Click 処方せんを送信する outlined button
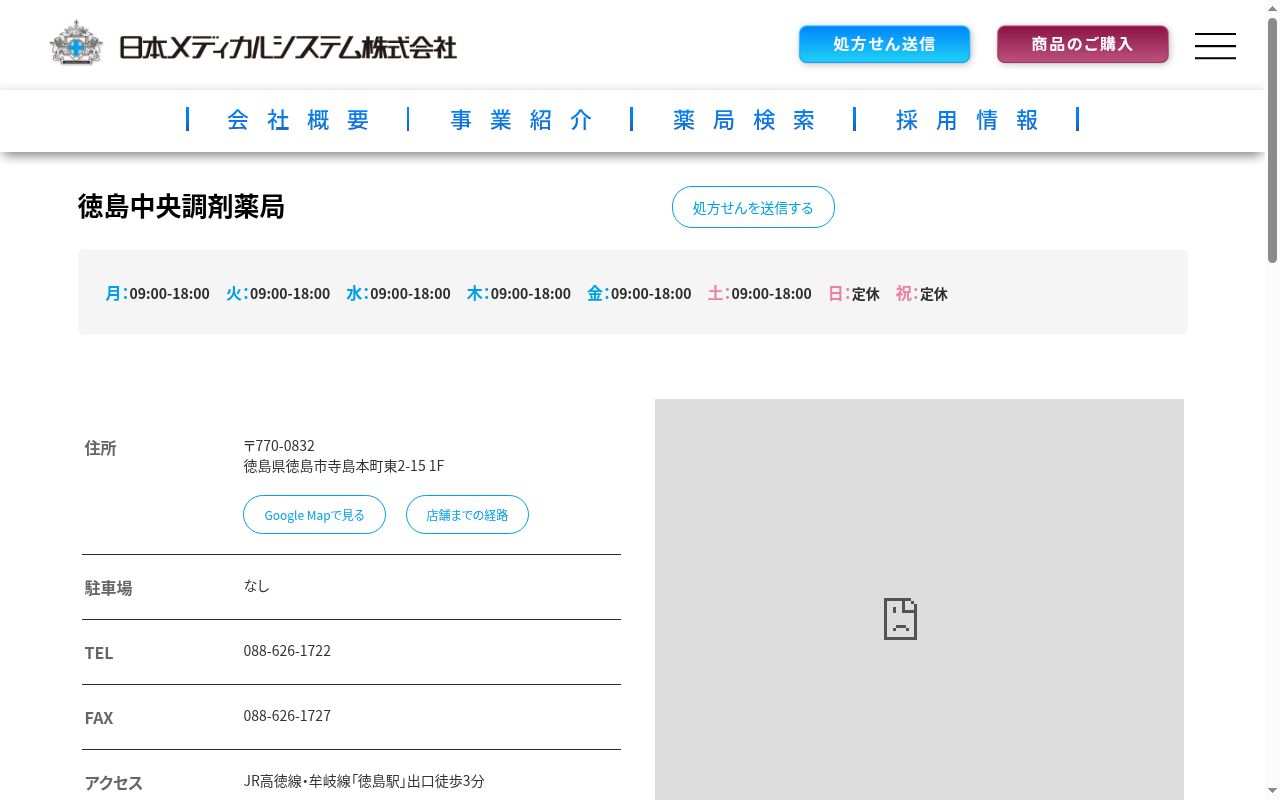Viewport: 1280px width, 800px height. click(753, 207)
